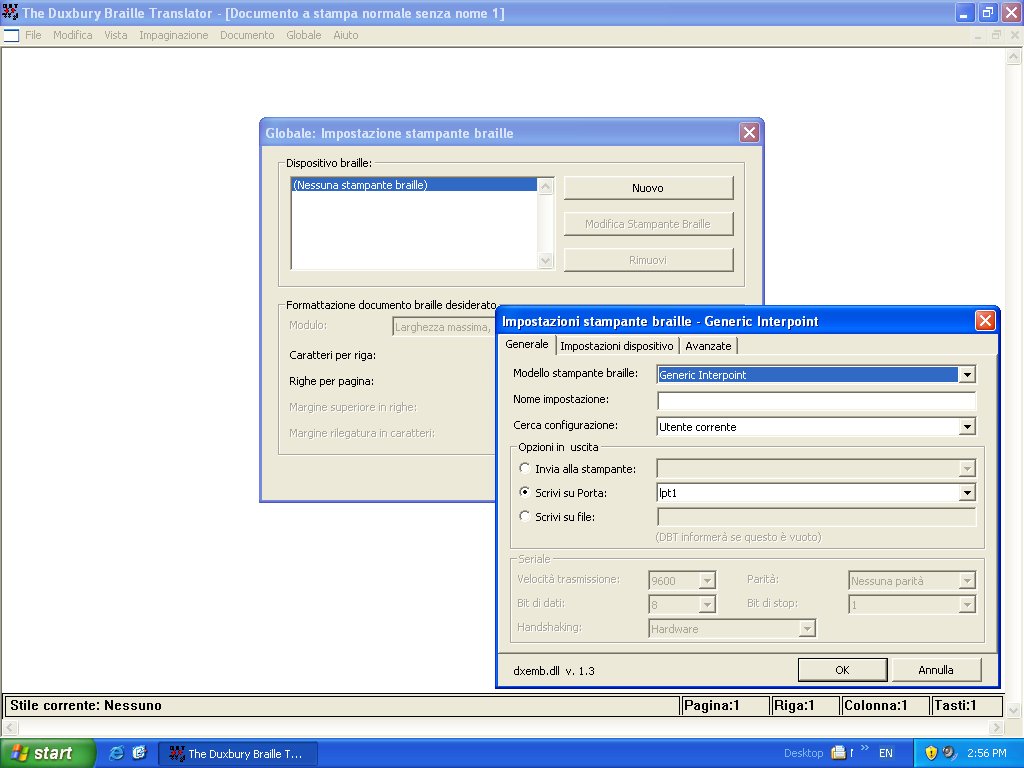
Task: Click the second quick launch icon
Action: (x=139, y=753)
